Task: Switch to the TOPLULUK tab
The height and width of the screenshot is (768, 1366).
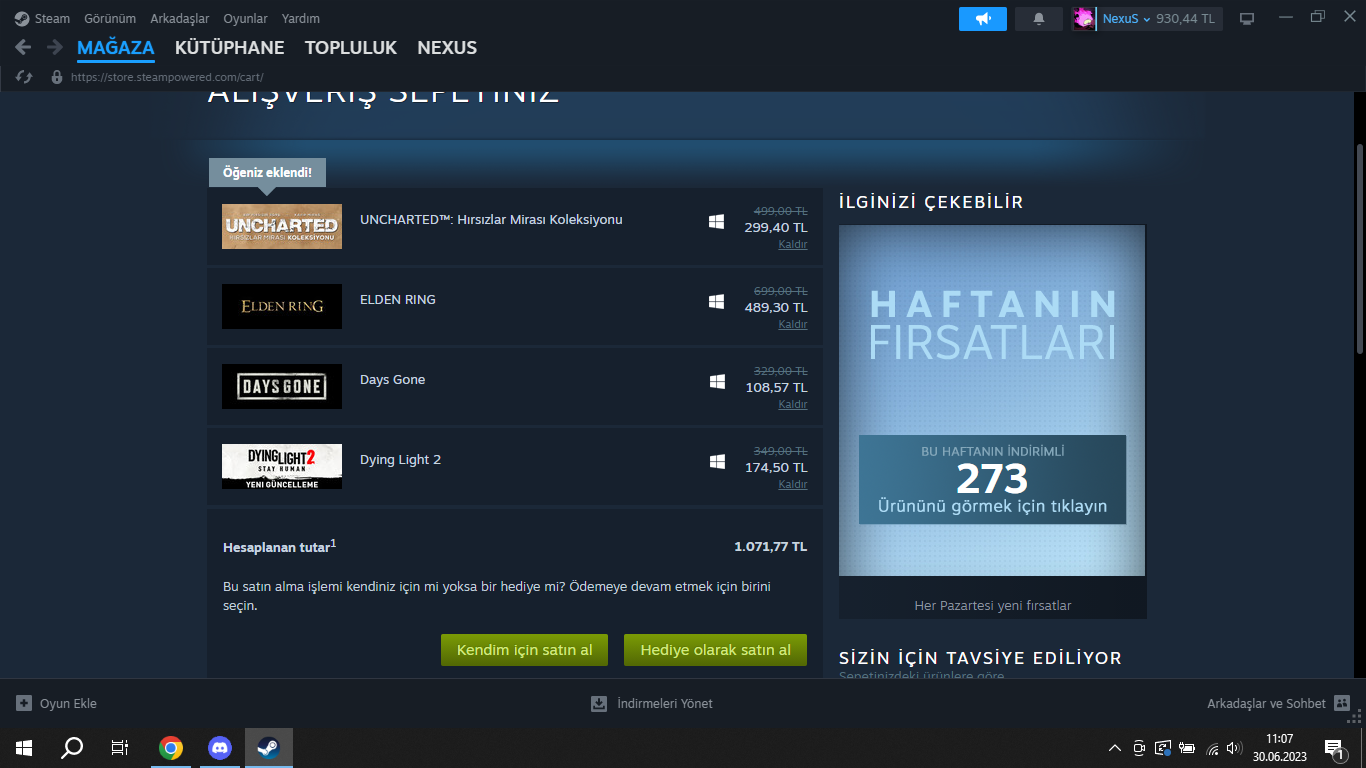Action: point(351,48)
